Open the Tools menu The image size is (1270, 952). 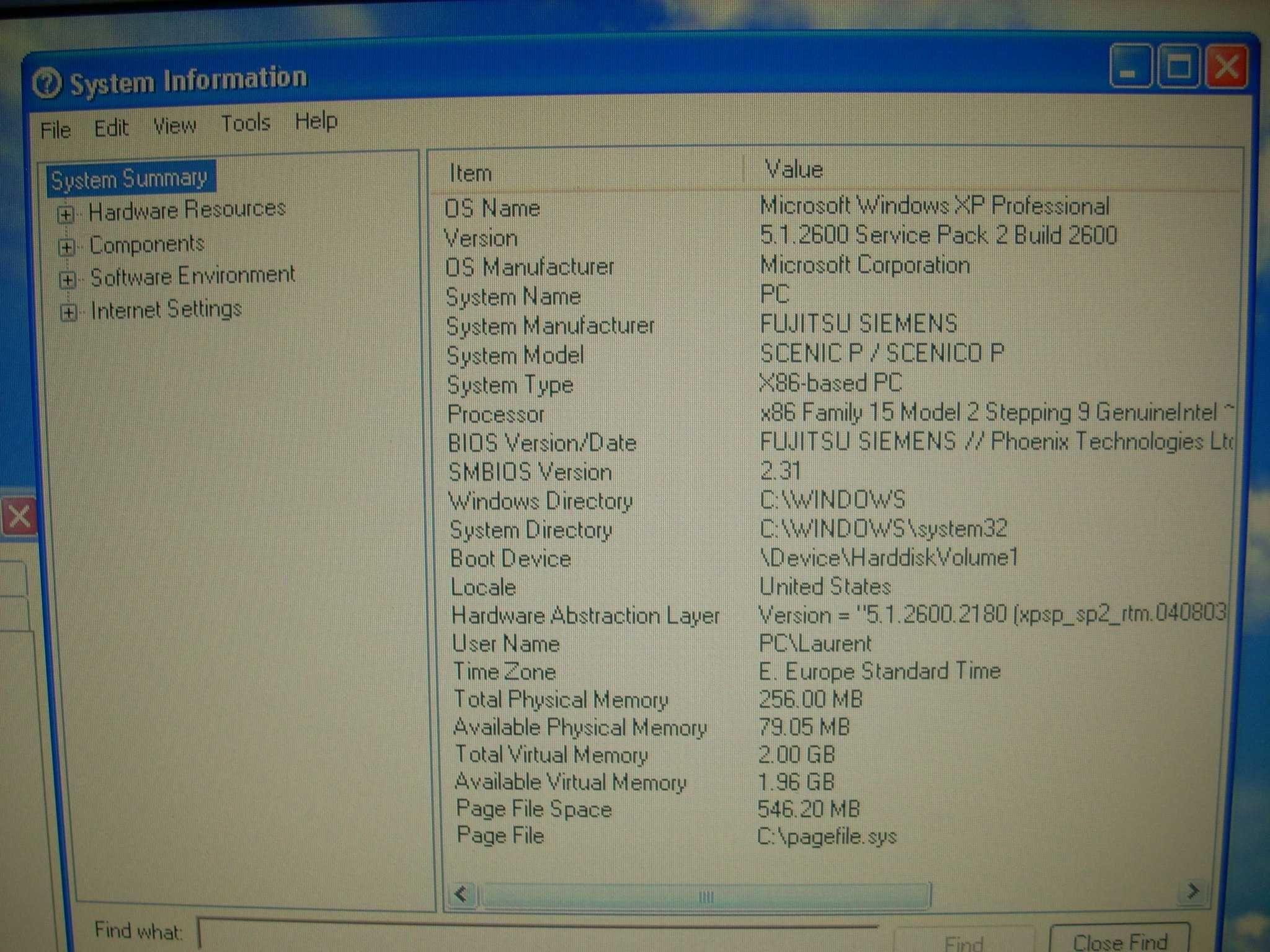(x=246, y=123)
